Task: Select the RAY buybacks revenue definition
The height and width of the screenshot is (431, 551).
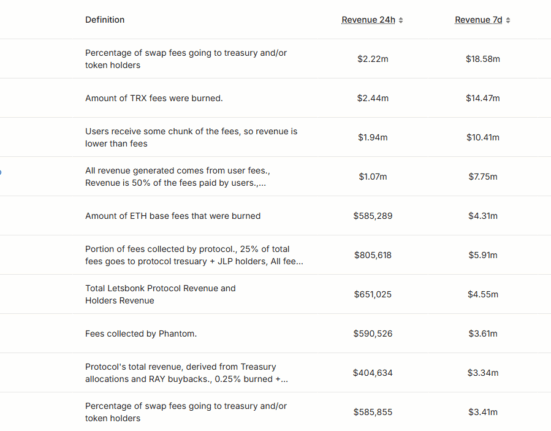Action: 187,373
